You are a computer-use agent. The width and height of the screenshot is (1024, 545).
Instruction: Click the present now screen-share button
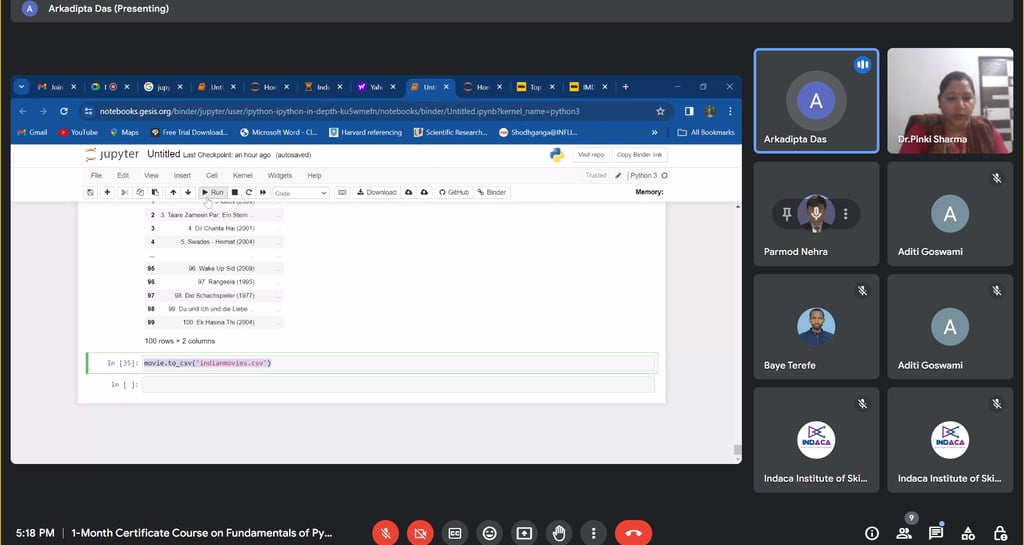(x=524, y=533)
